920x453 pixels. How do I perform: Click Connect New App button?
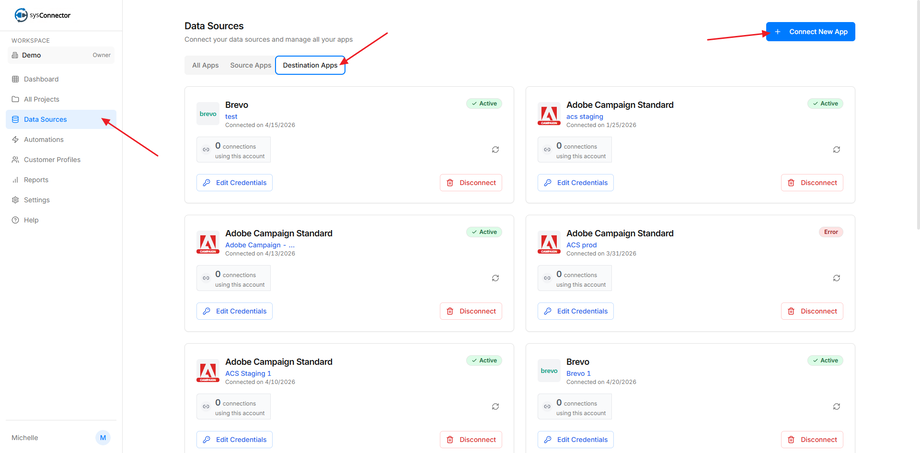810,32
